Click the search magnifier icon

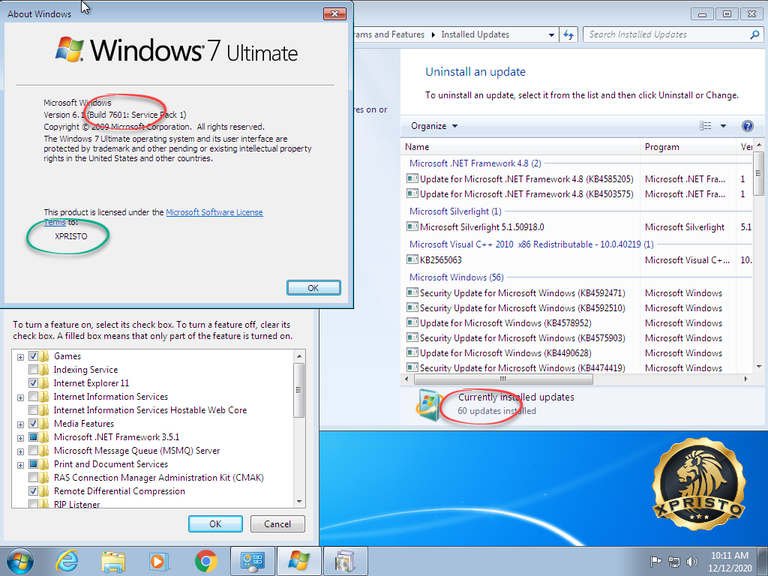755,35
